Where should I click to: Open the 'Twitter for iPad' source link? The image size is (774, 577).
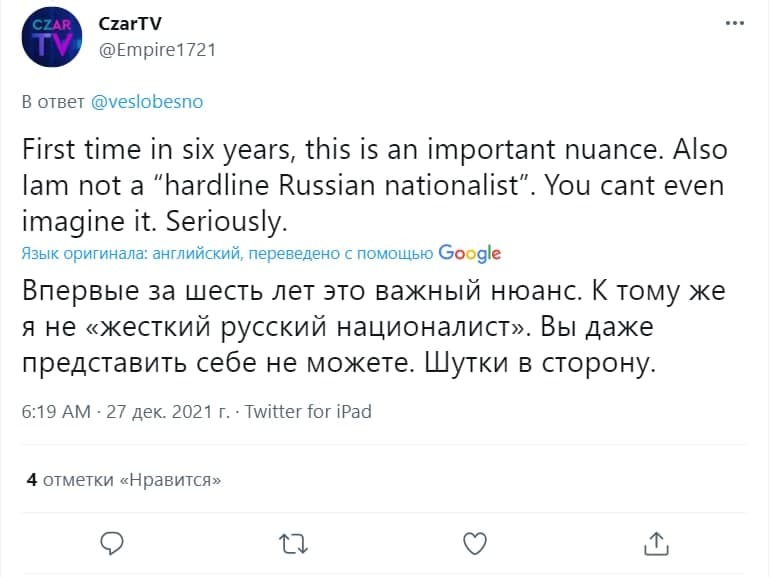(x=308, y=411)
